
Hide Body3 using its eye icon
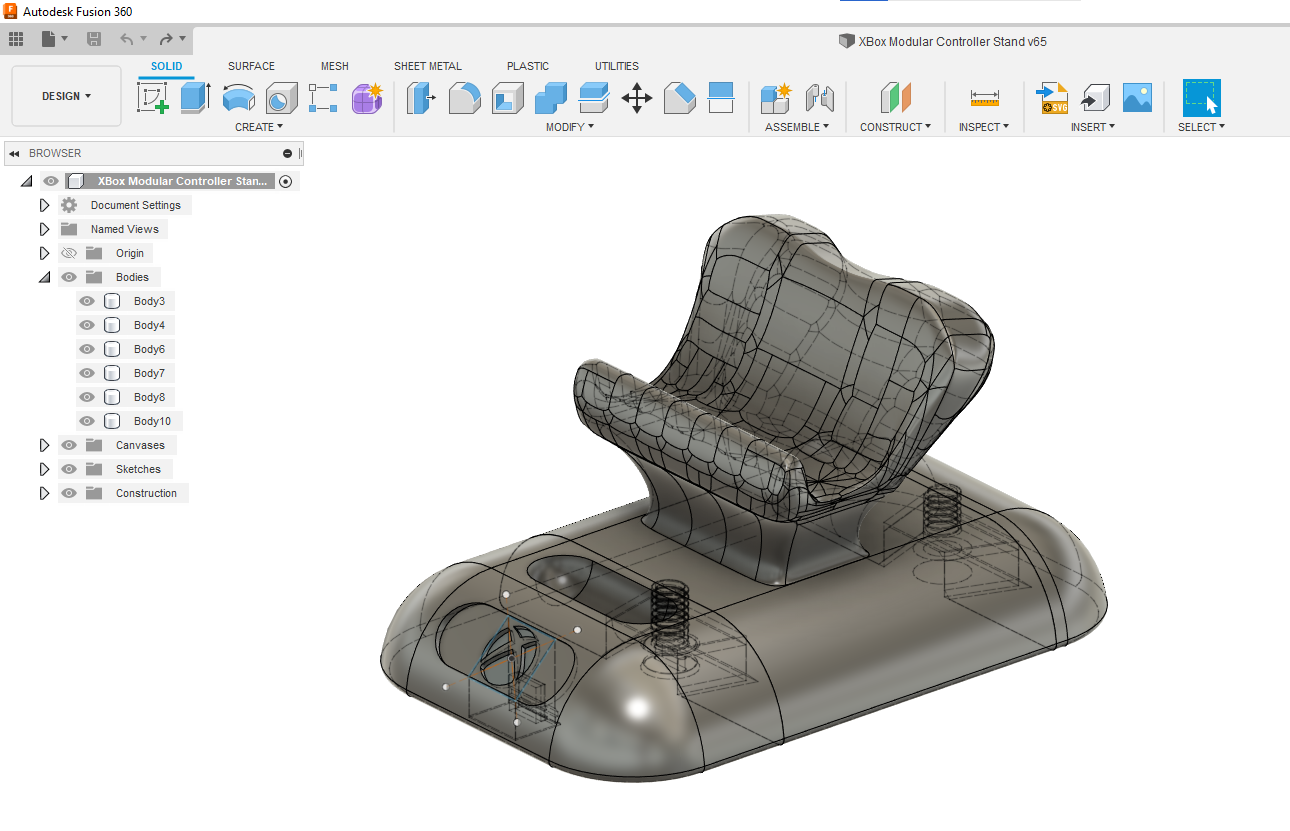[x=87, y=301]
